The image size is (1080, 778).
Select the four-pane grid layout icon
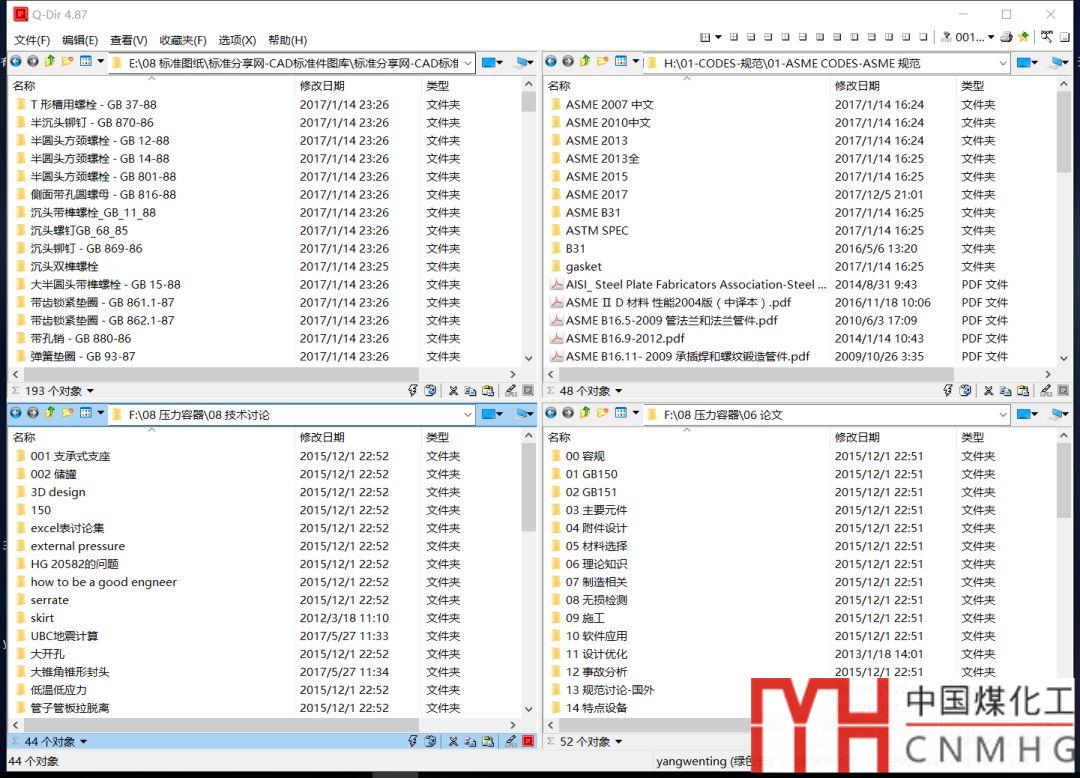(x=705, y=37)
